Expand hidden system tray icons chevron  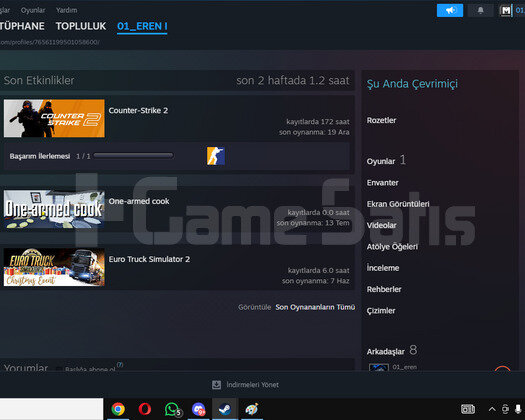pos(492,409)
